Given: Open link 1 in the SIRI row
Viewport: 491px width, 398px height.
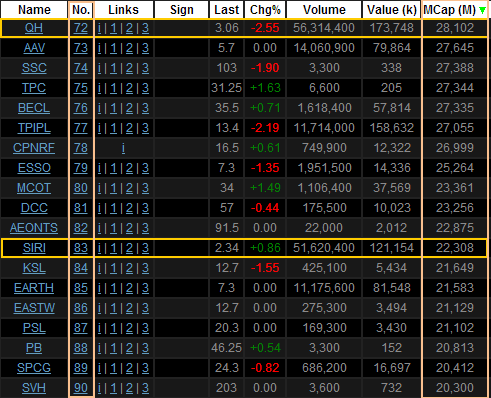Looking at the screenshot, I should [x=113, y=248].
